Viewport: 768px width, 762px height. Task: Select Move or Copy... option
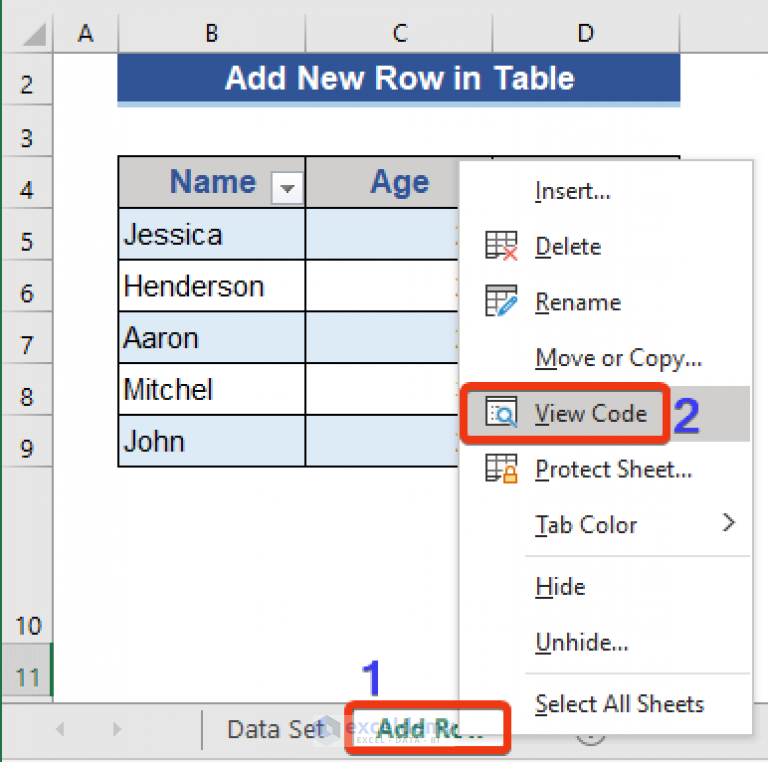pos(619,358)
